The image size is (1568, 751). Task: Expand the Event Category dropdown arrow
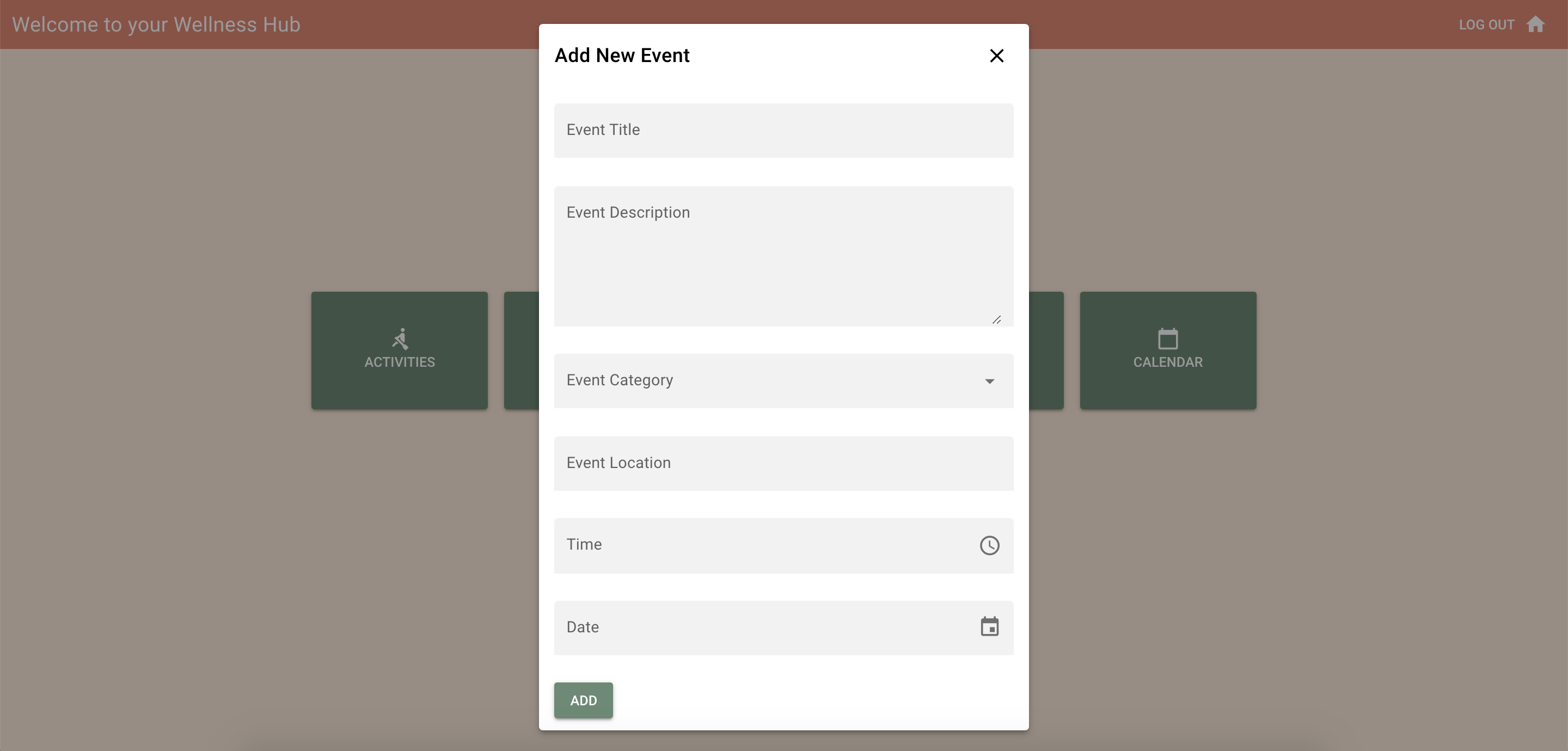989,381
